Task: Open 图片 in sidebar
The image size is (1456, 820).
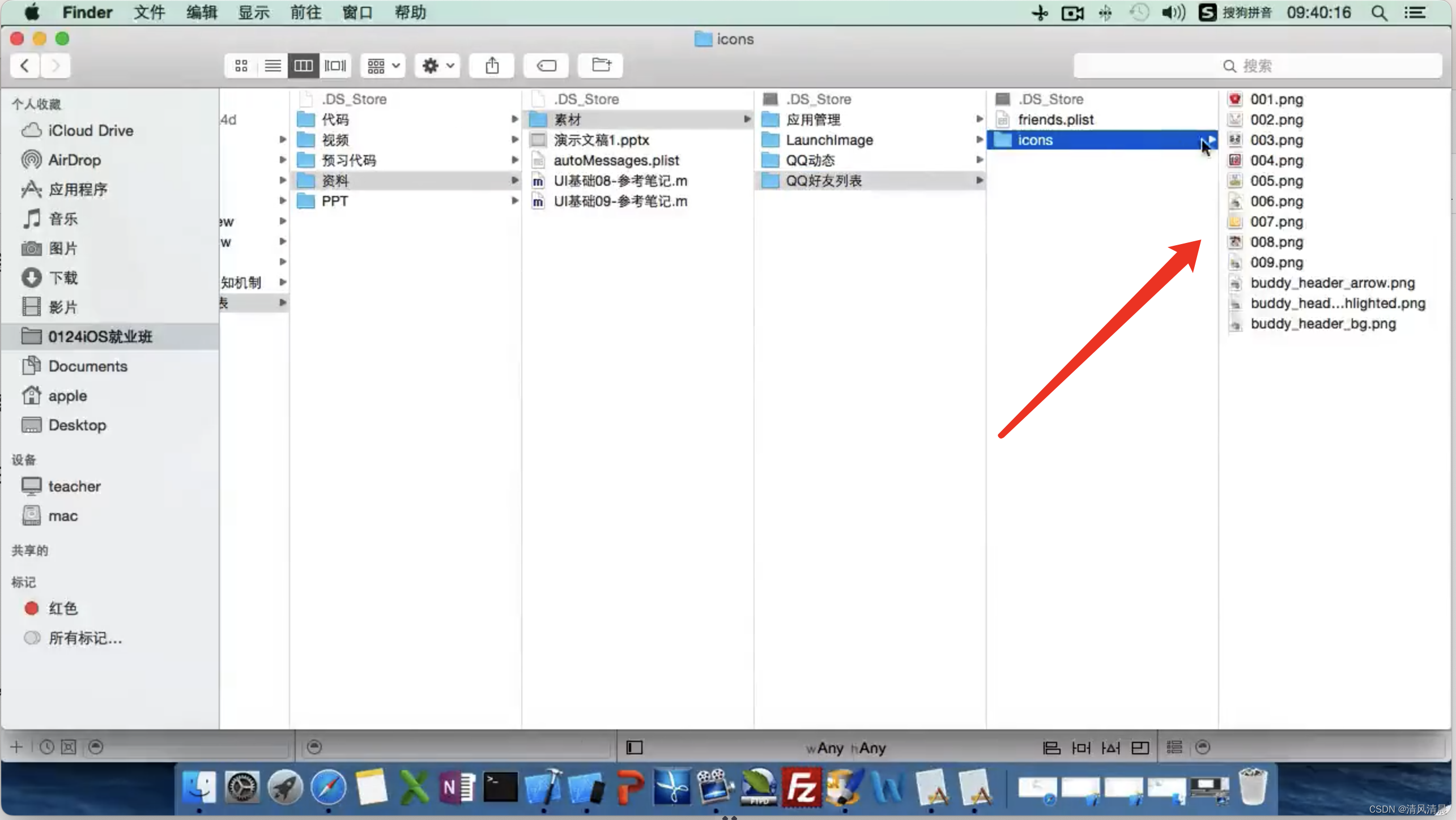Action: coord(110,248)
